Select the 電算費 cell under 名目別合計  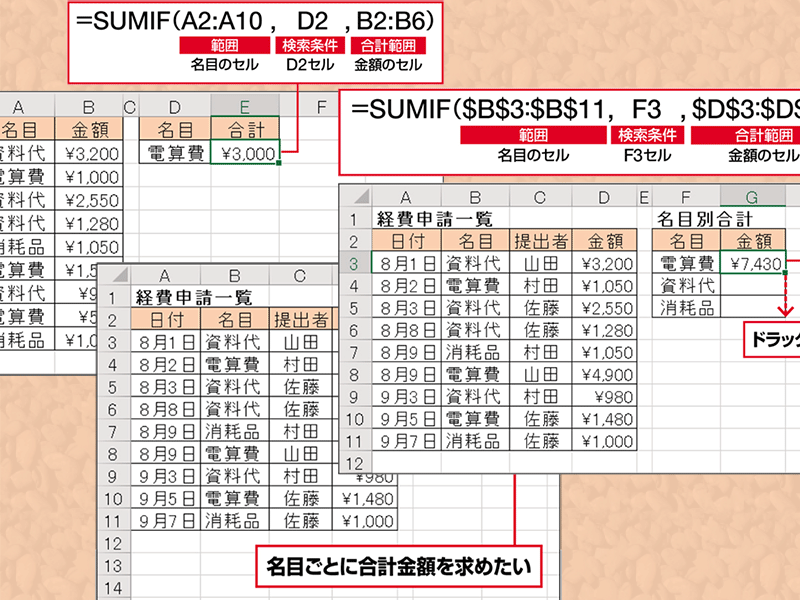(x=685, y=261)
